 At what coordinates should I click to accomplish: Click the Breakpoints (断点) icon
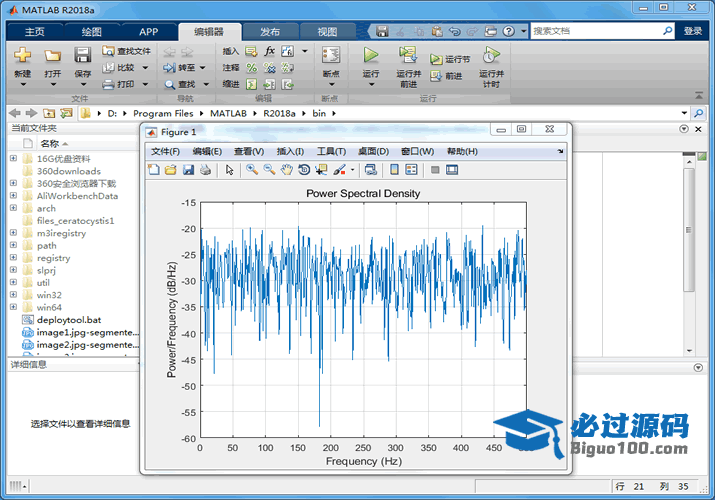click(331, 55)
